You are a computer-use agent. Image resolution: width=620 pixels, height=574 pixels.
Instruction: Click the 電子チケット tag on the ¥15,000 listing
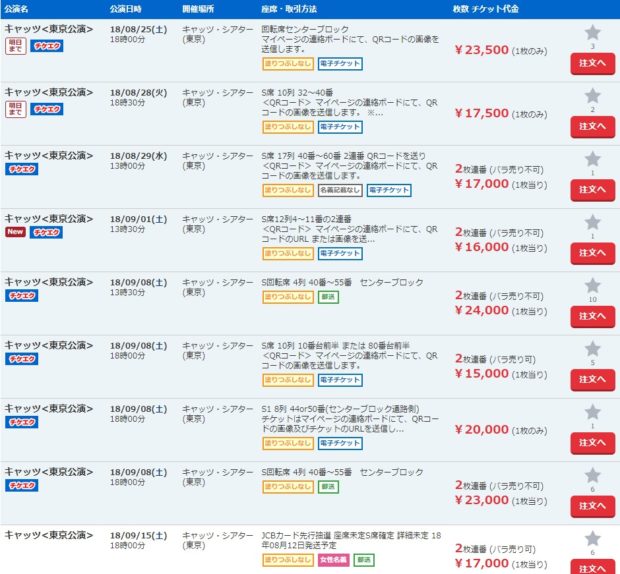coord(340,380)
